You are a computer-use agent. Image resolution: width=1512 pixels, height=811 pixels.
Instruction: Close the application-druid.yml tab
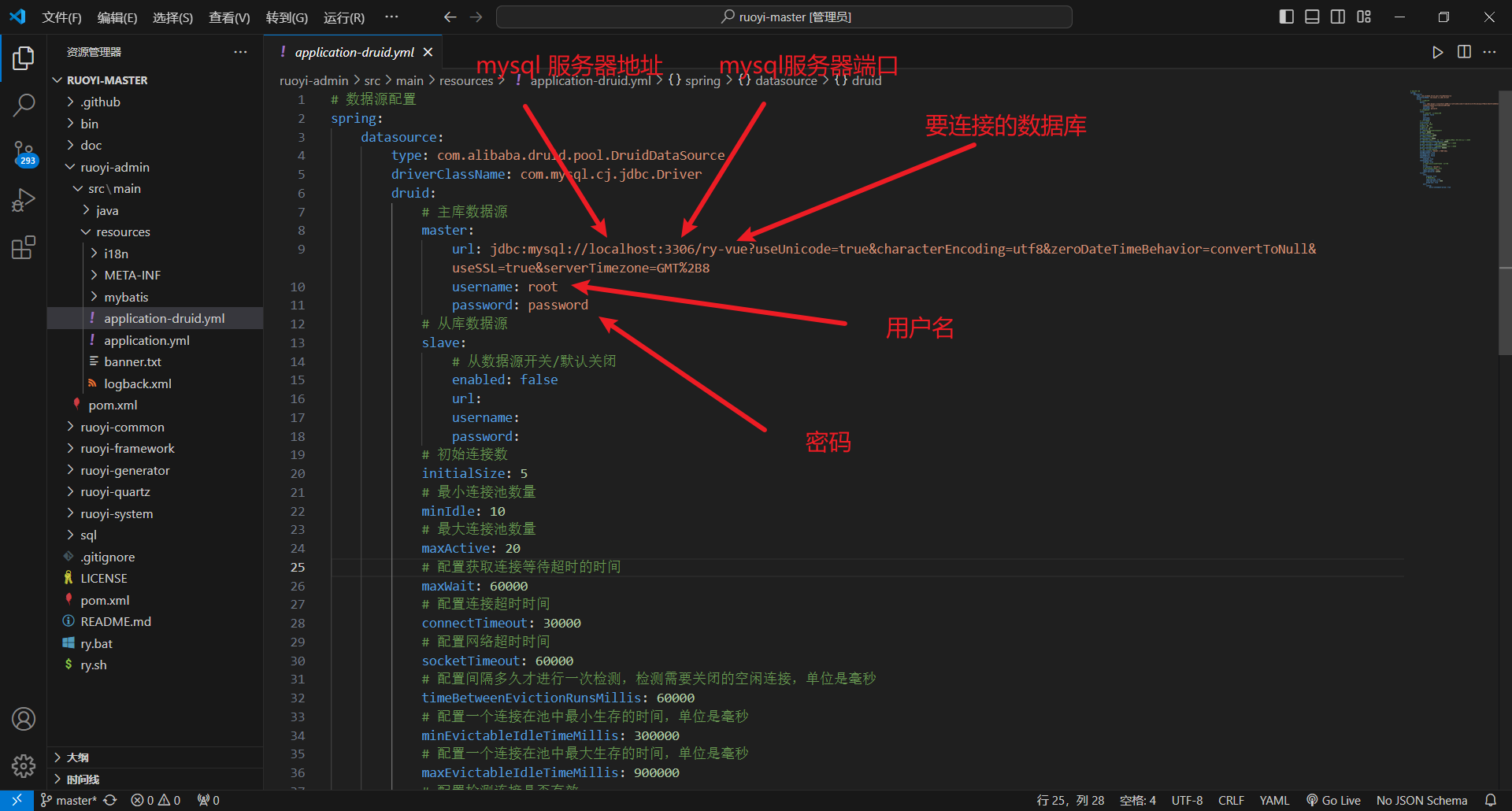[x=428, y=52]
